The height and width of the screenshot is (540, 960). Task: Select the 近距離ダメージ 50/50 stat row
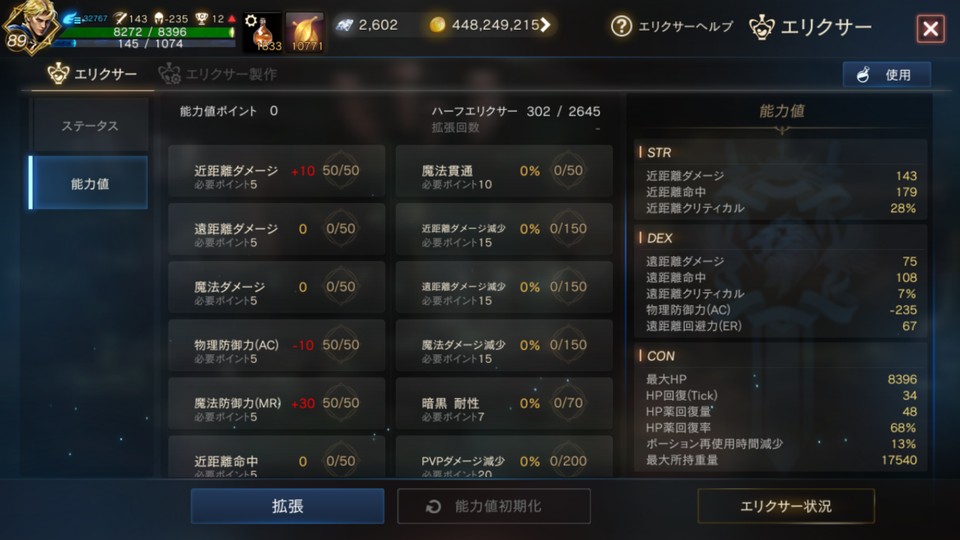tap(277, 171)
